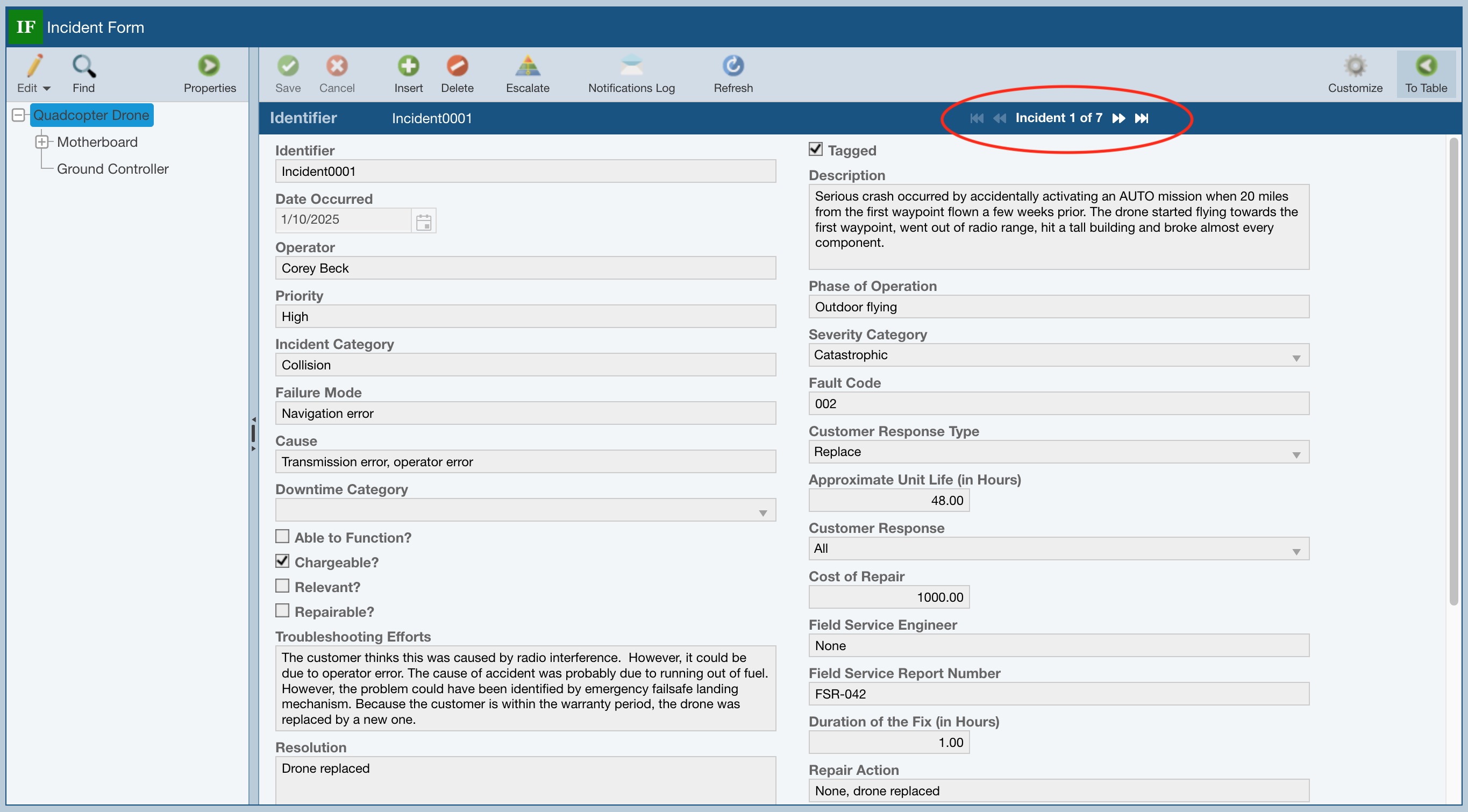Go to the next incident
1468x812 pixels.
1118,118
